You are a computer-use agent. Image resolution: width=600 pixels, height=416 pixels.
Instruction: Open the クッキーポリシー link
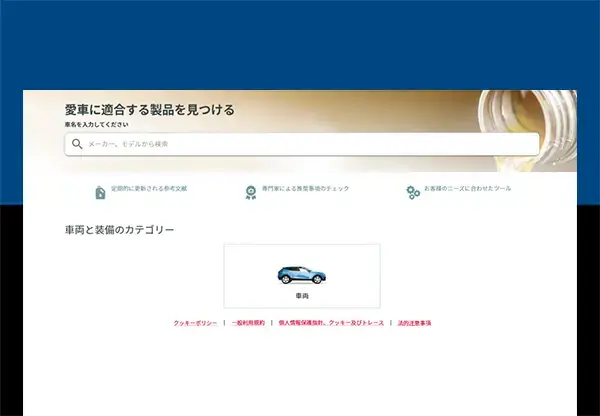point(195,323)
